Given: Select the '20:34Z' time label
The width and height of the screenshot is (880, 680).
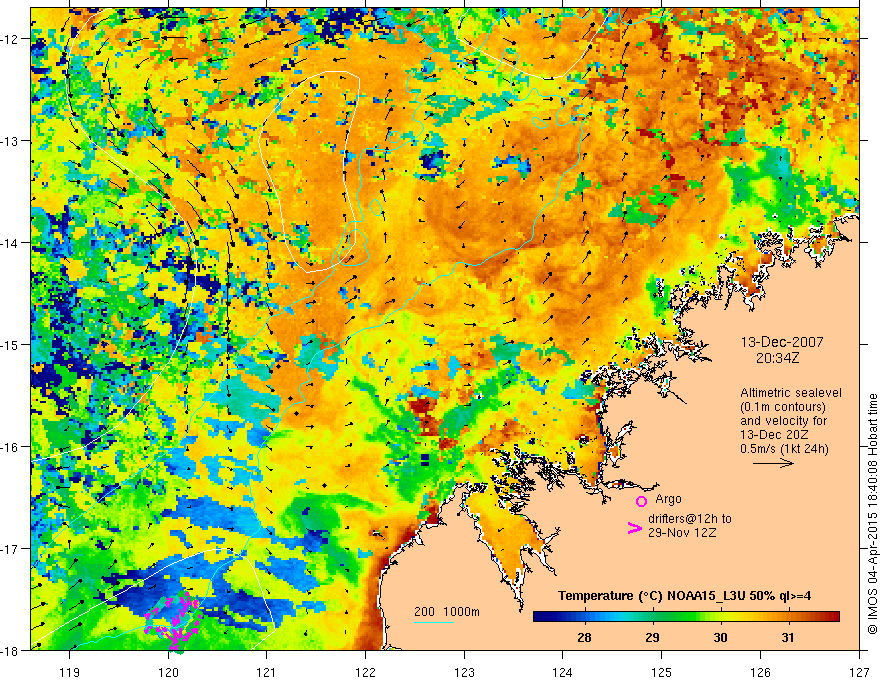Looking at the screenshot, I should (777, 357).
